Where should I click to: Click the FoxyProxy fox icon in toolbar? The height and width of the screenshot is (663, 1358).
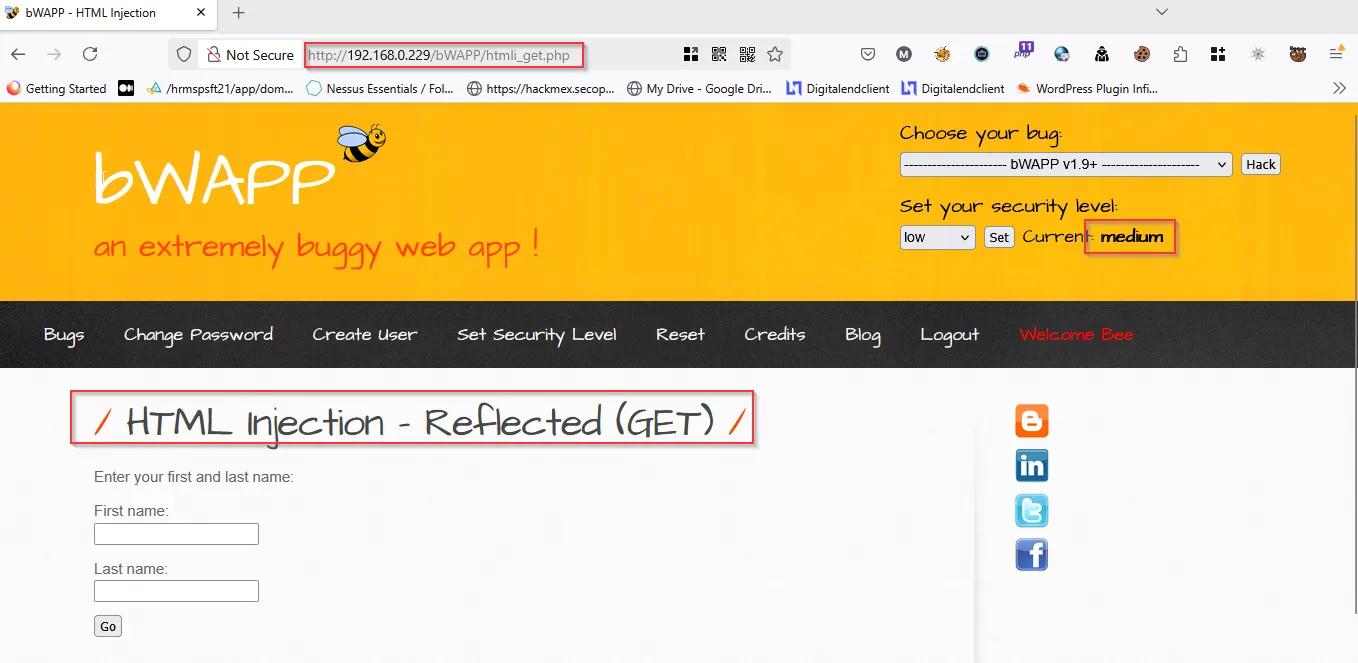940,54
